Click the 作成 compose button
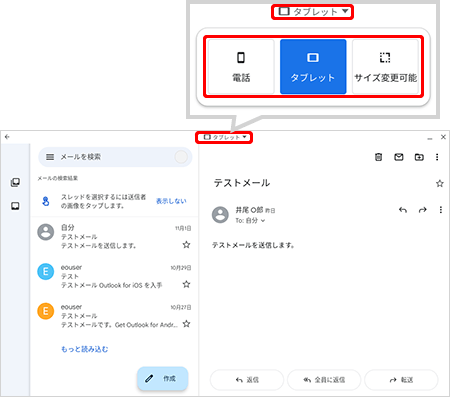 point(163,379)
